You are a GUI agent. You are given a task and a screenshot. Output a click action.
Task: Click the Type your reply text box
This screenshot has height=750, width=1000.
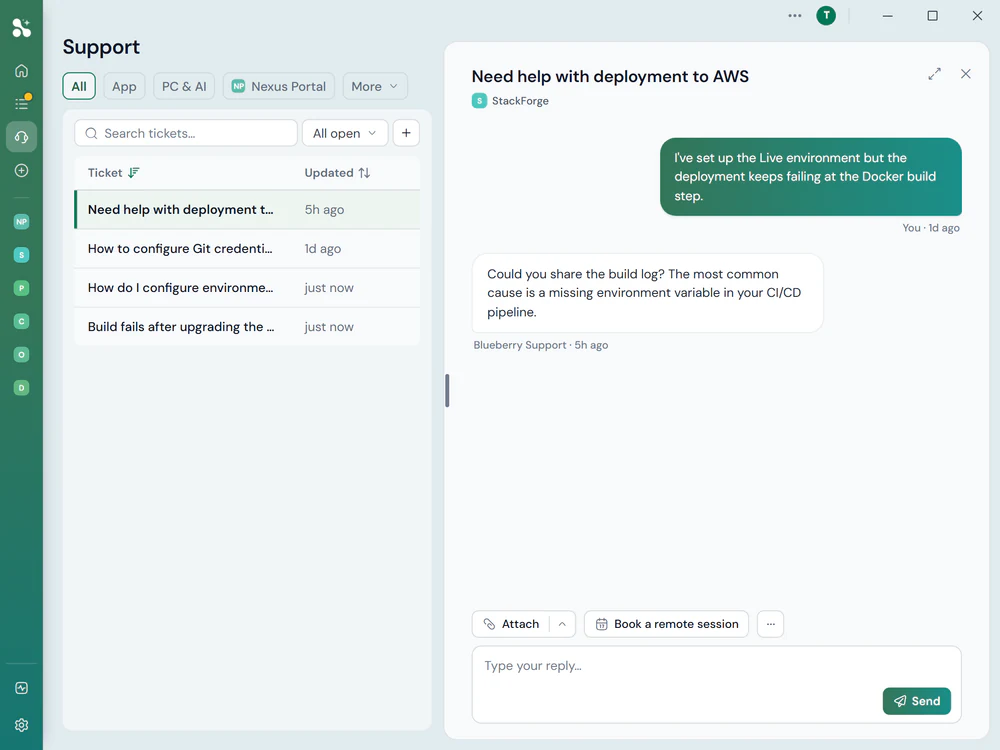[x=716, y=684]
